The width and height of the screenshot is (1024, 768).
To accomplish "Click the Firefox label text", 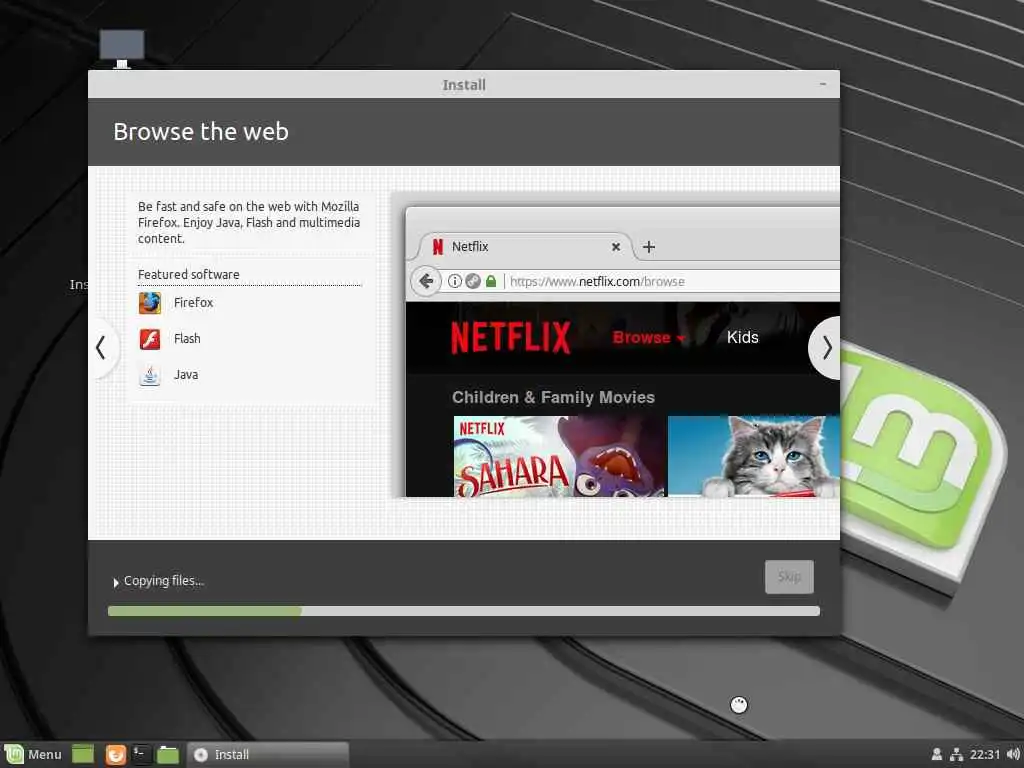I will click(x=193, y=303).
